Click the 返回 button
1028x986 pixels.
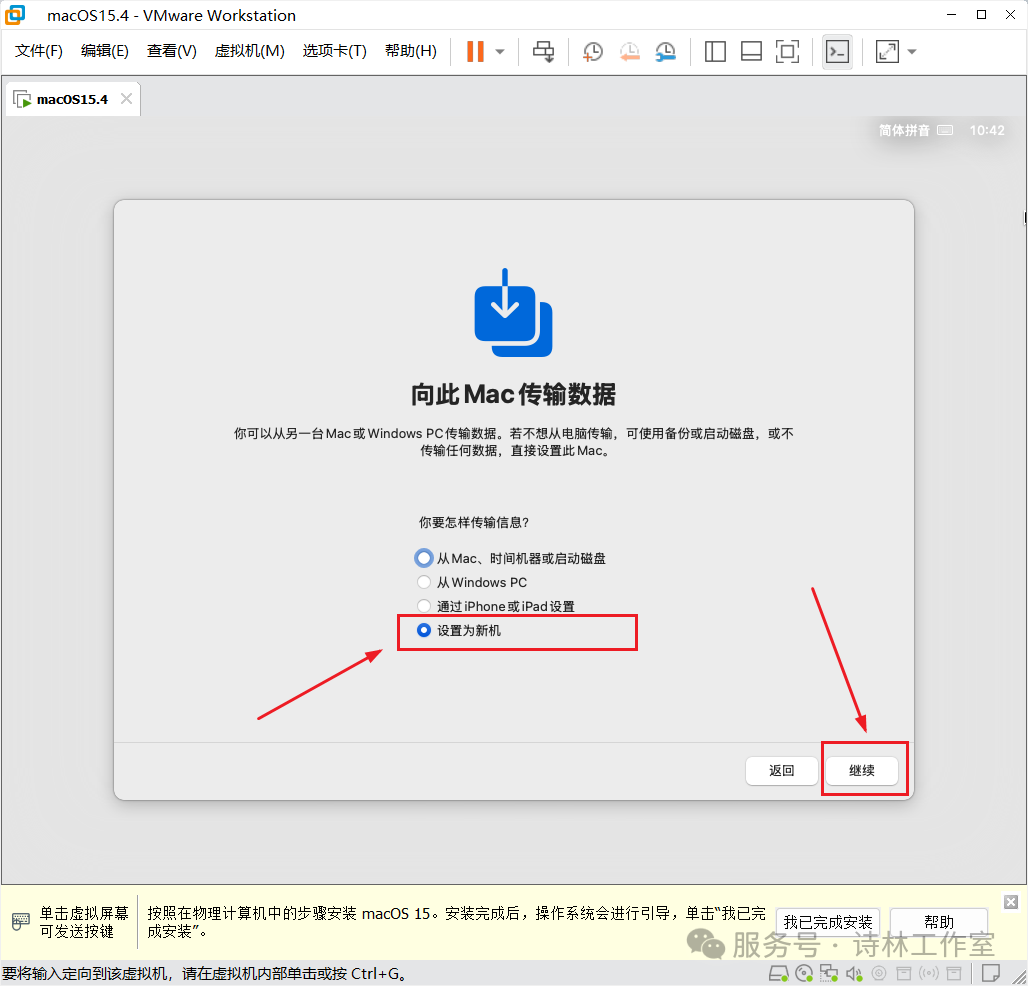pos(781,770)
